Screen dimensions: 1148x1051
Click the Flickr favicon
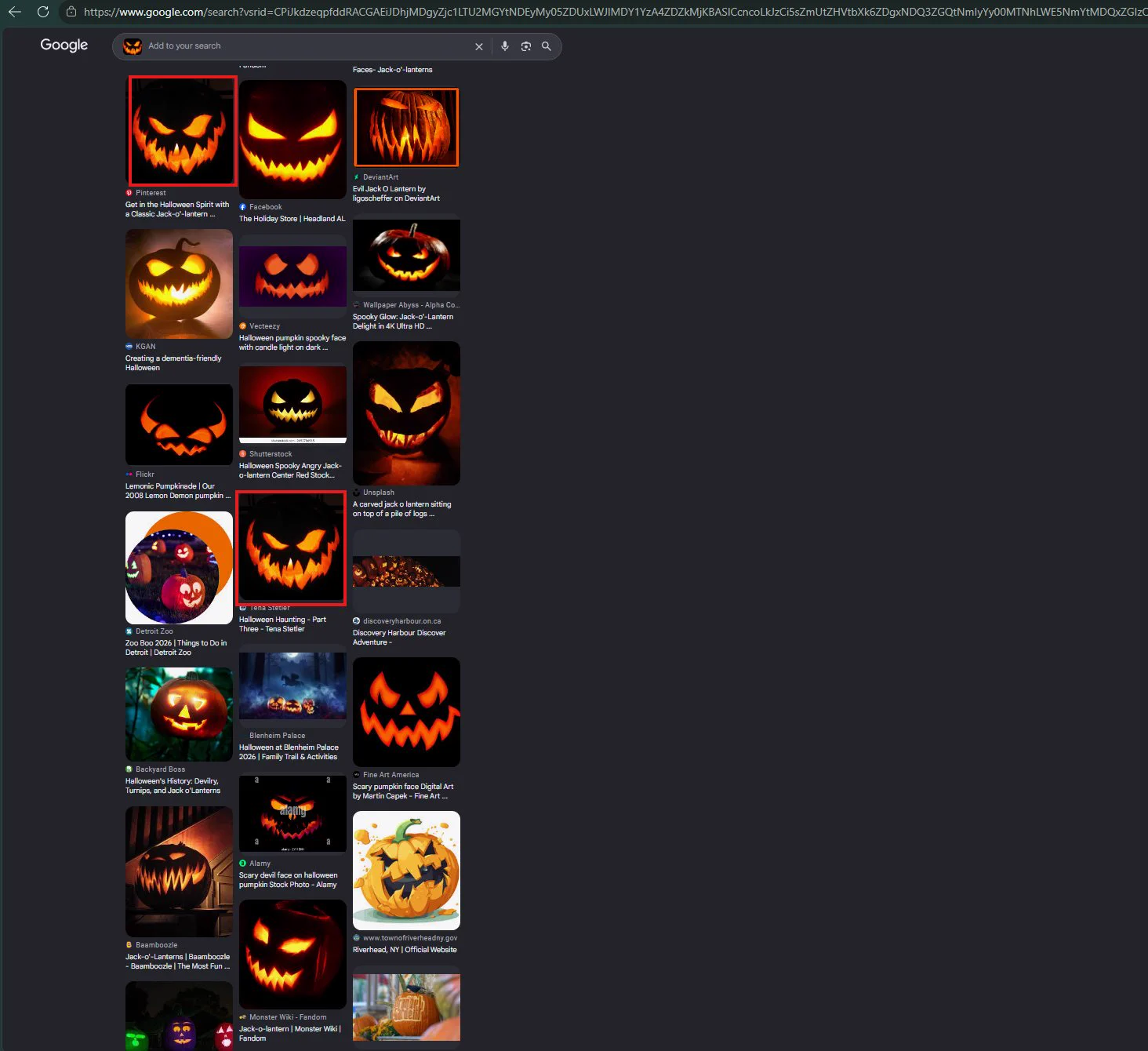pos(129,475)
